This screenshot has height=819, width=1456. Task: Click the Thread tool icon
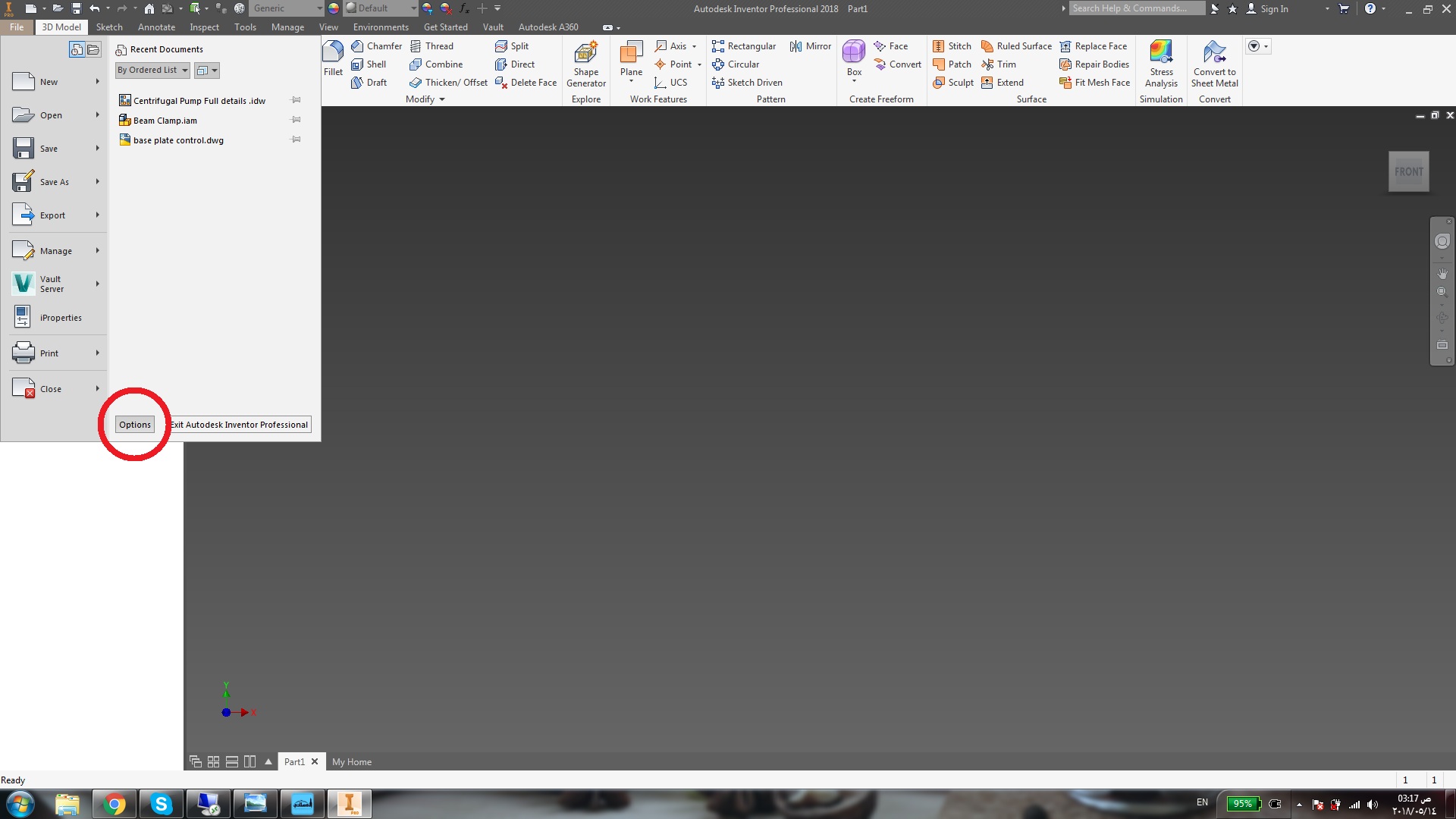pyautogui.click(x=416, y=46)
